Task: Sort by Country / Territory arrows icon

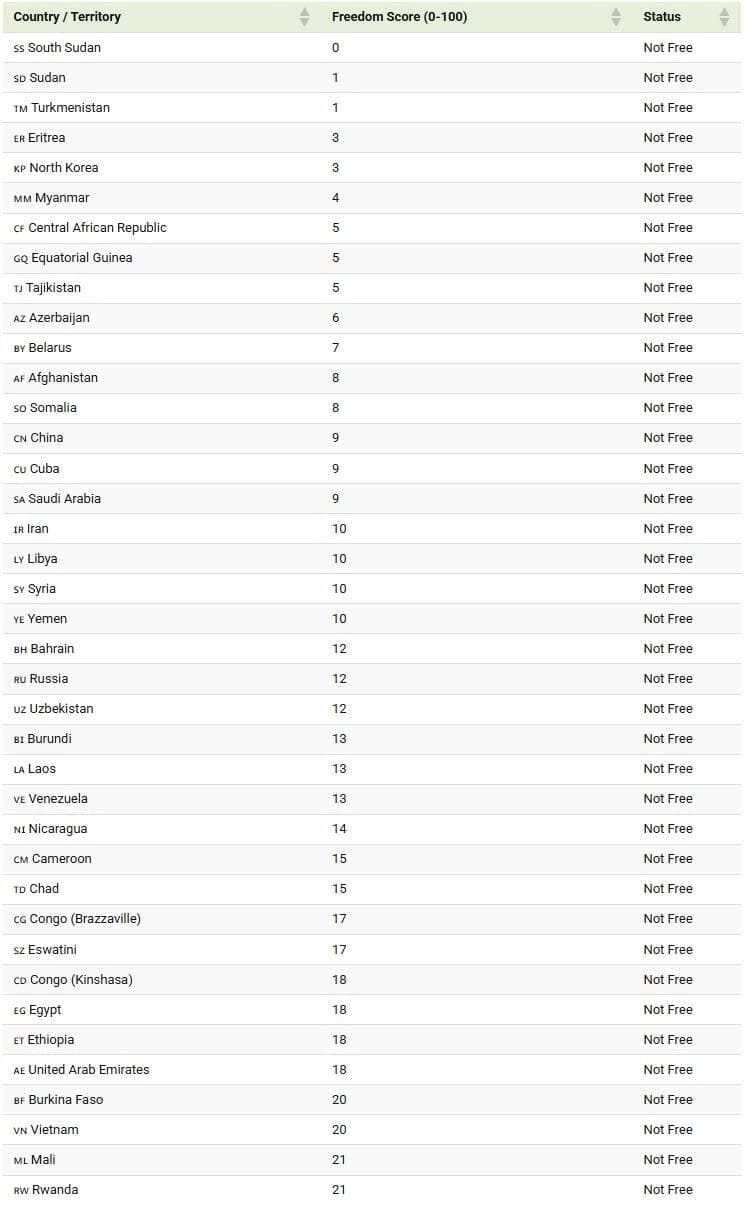Action: 304,17
